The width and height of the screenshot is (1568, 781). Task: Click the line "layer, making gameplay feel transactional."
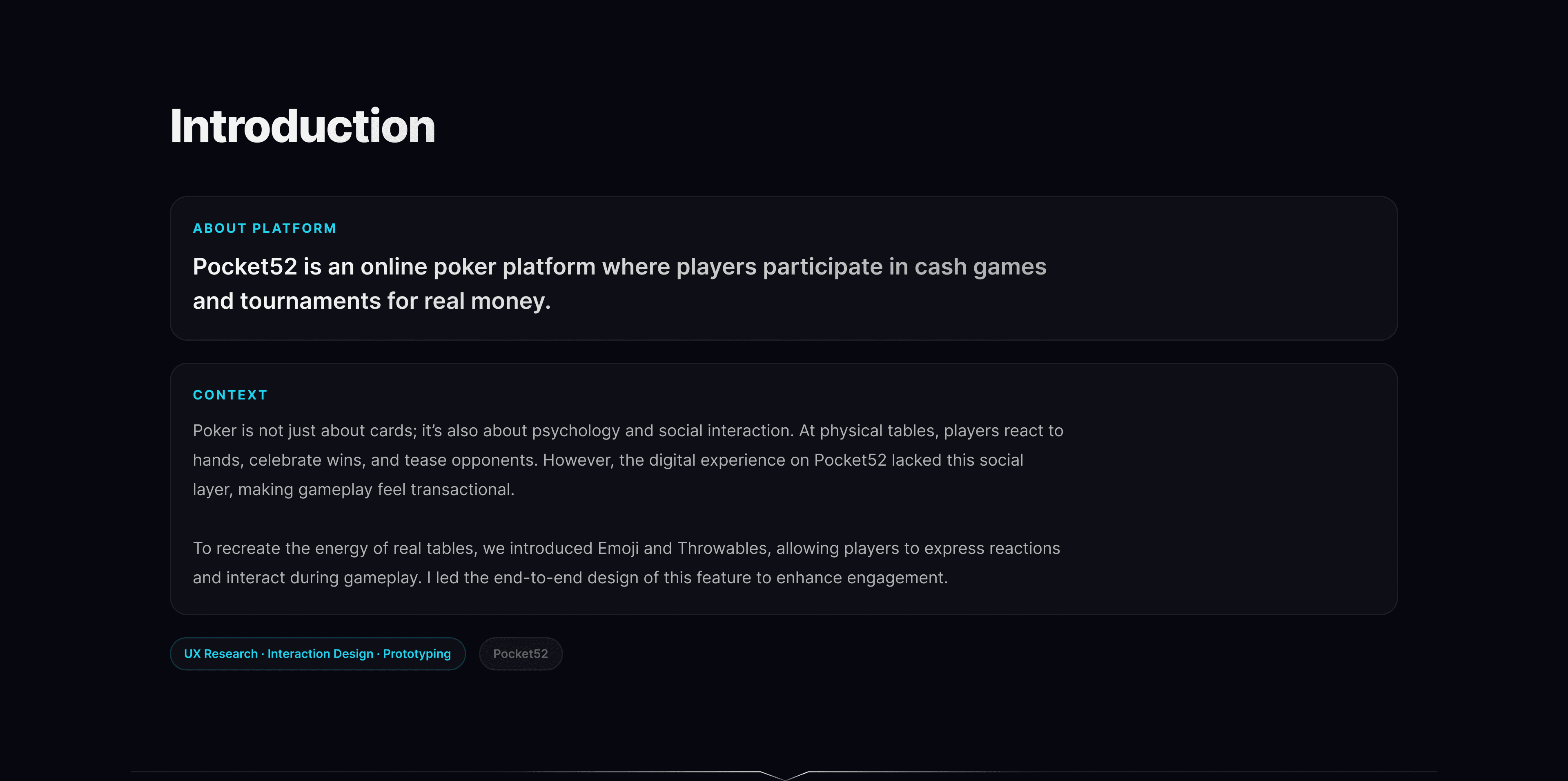[x=354, y=489]
